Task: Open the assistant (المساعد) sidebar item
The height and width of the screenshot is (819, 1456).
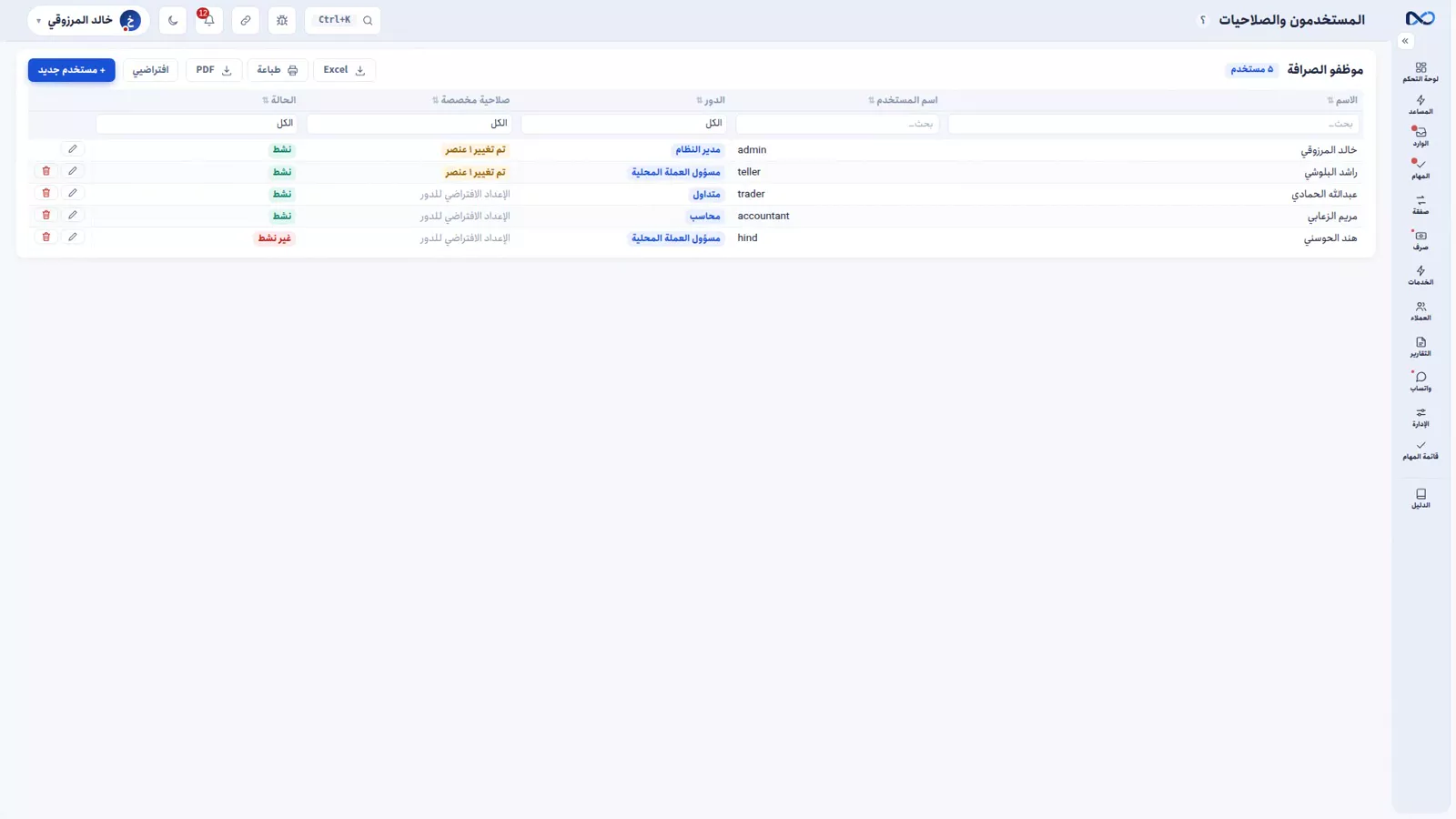Action: 1421,105
